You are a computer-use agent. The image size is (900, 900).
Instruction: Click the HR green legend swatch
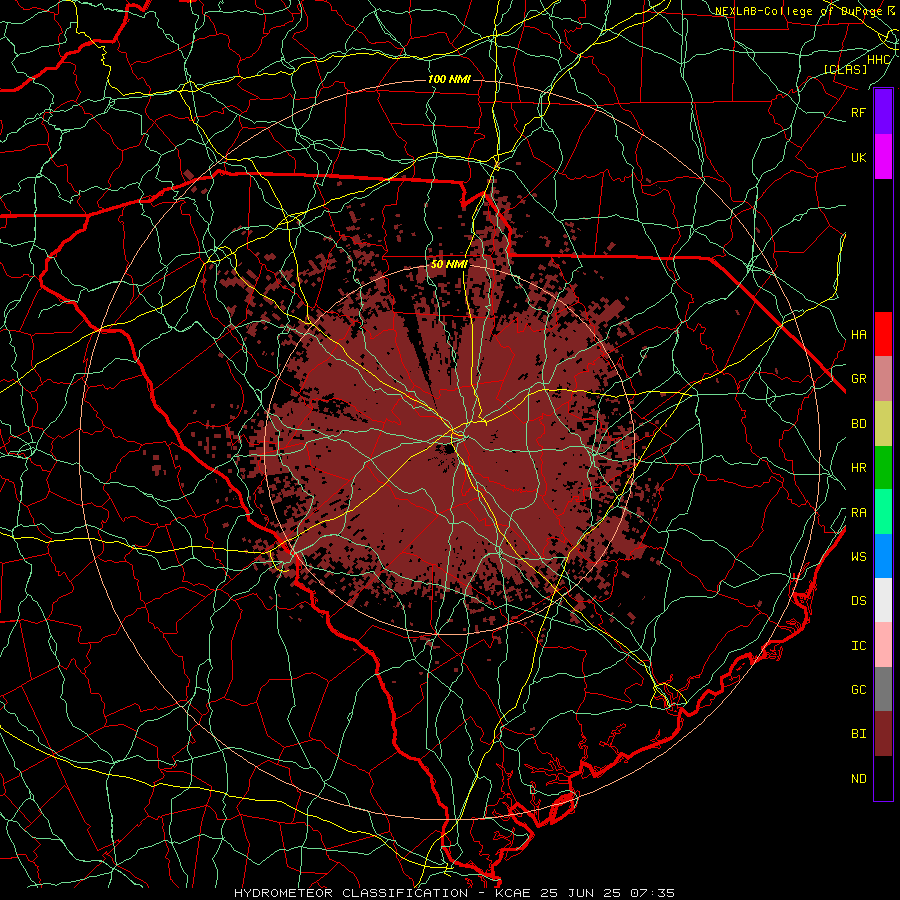[x=883, y=467]
